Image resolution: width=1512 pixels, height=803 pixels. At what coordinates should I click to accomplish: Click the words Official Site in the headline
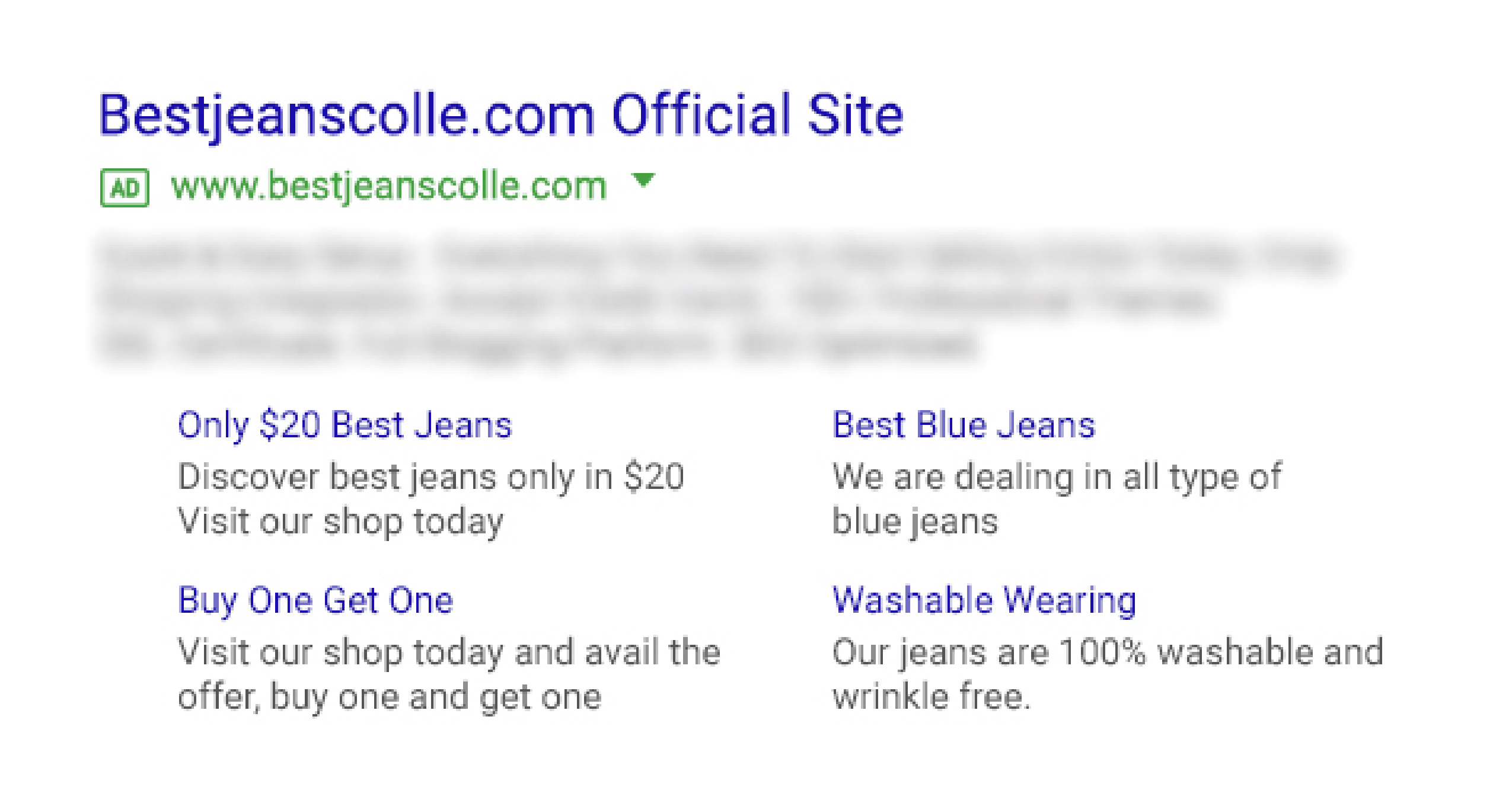[x=758, y=114]
